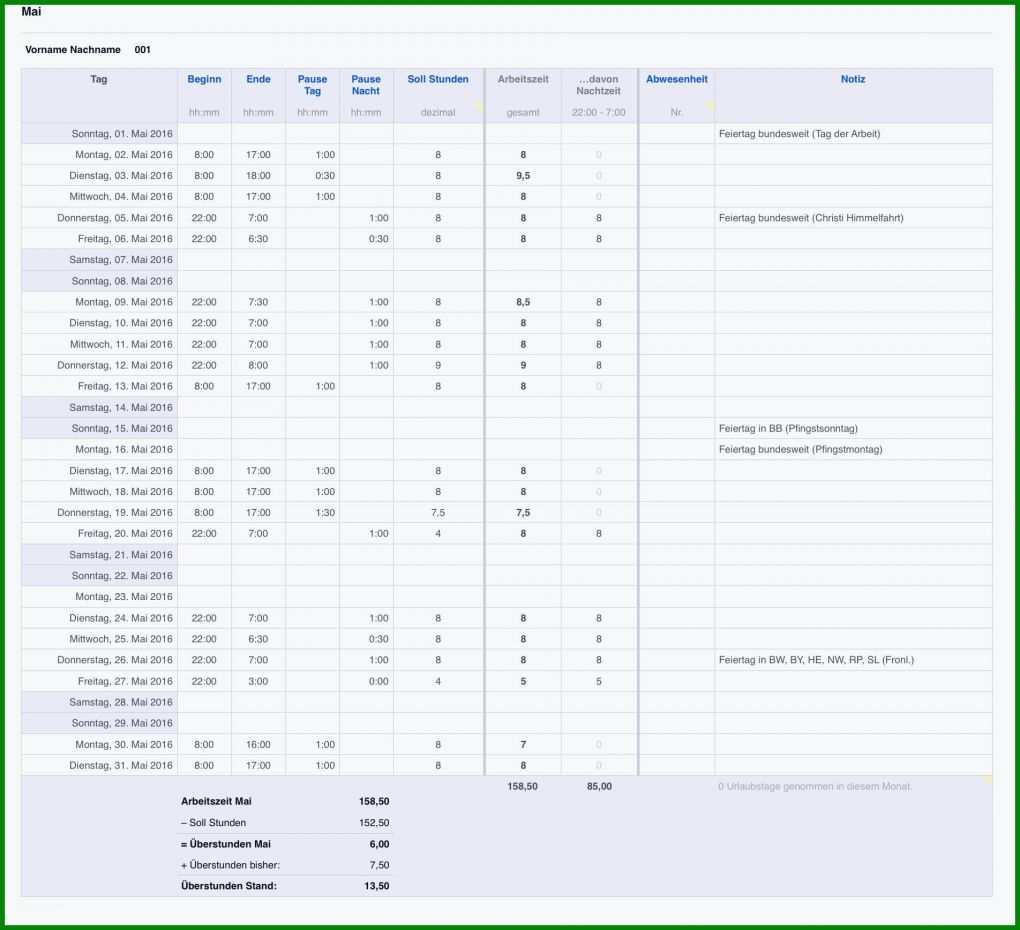Click Ende '7:30' on Montag, 09. Mai
This screenshot has width=1020, height=930.
(258, 302)
